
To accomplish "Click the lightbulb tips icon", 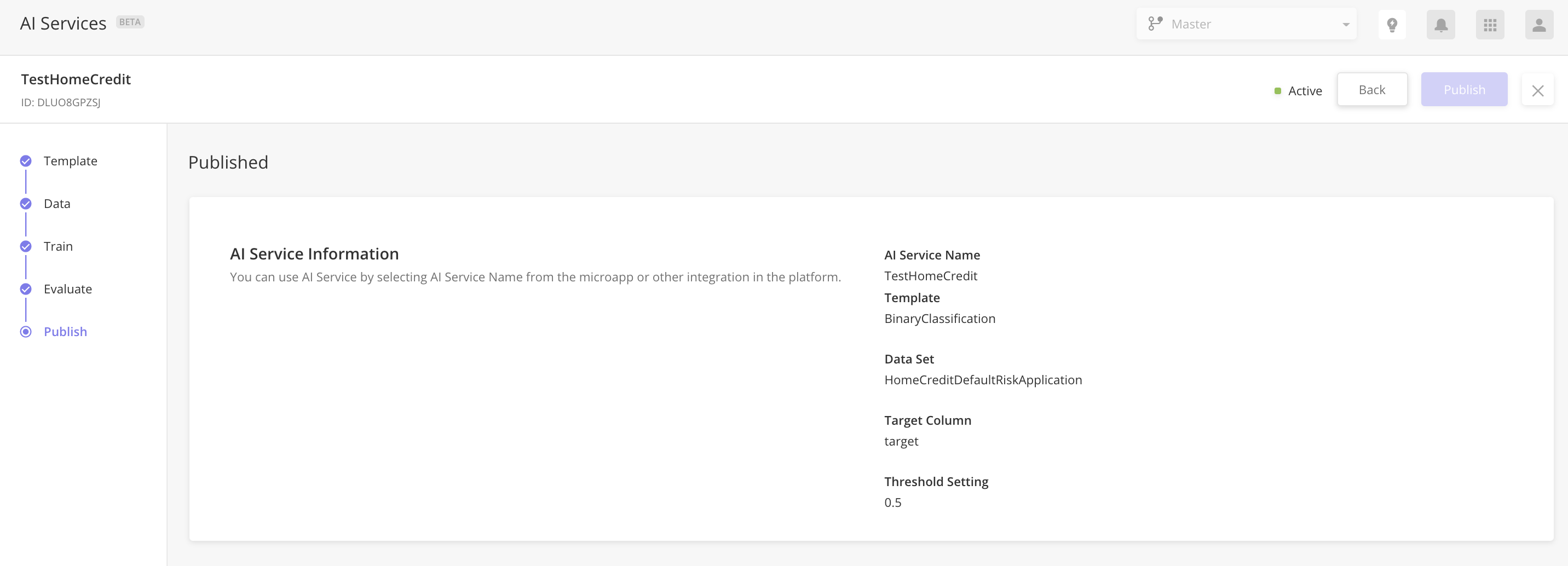I will [1392, 25].
